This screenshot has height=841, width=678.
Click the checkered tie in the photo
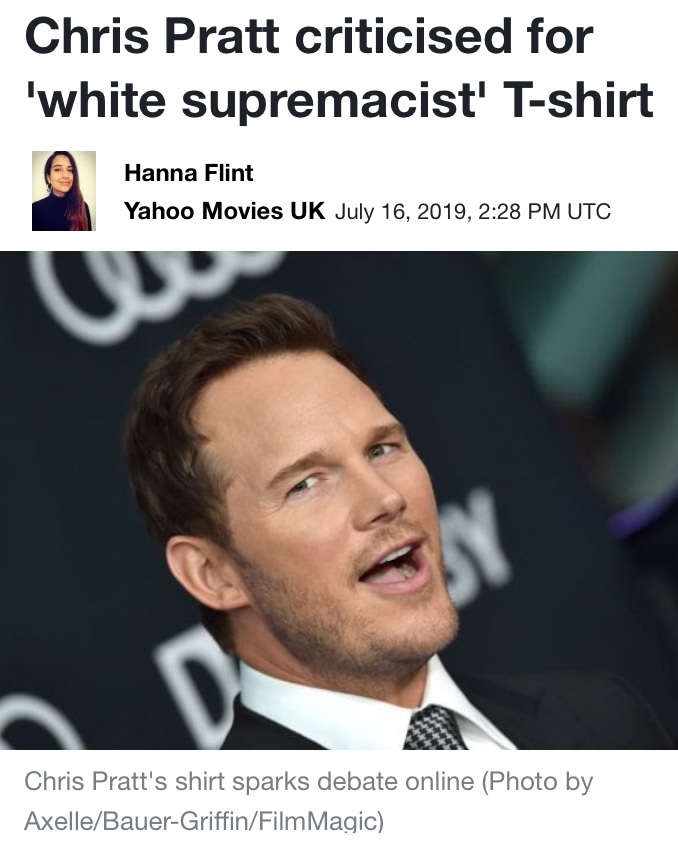point(433,727)
